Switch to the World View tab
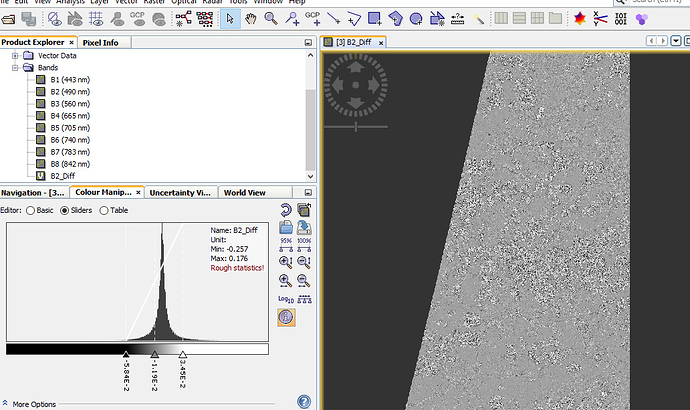The height and width of the screenshot is (410, 690). [245, 193]
